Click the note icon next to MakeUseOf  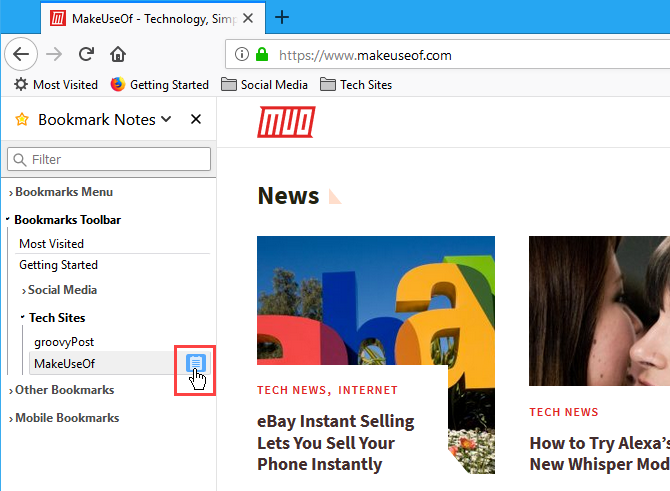click(196, 362)
